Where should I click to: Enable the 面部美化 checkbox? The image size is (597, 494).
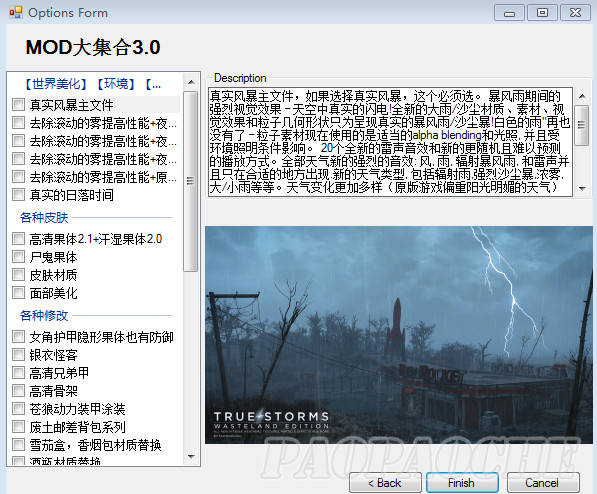(x=18, y=293)
